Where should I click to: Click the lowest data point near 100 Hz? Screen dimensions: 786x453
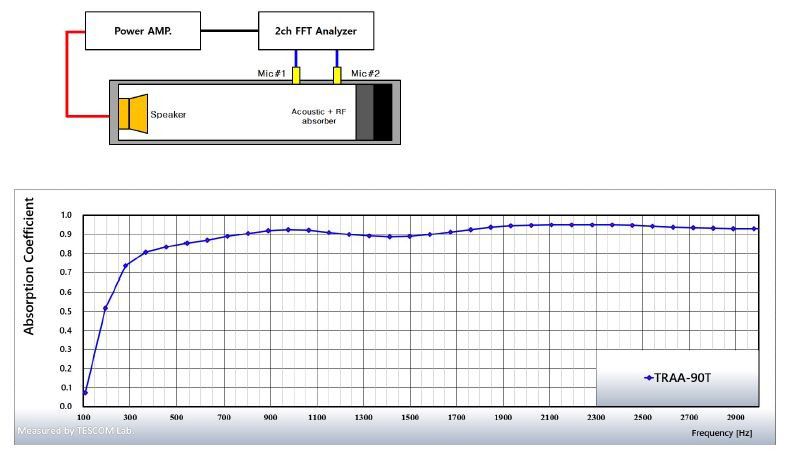pos(85,392)
